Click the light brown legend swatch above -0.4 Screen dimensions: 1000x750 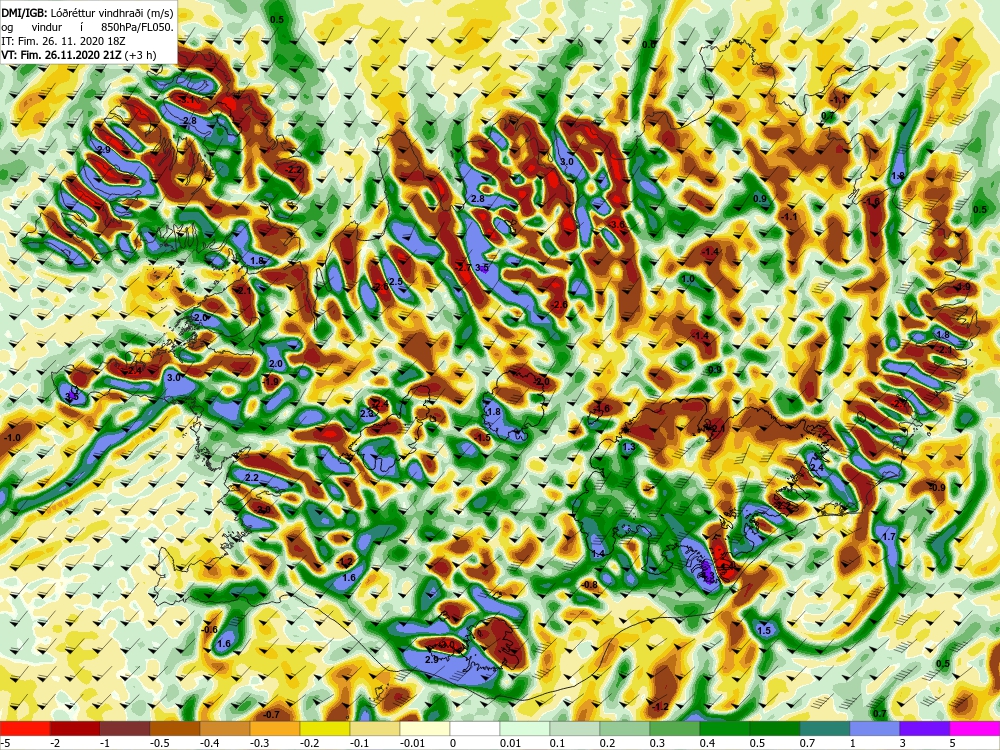click(x=225, y=728)
